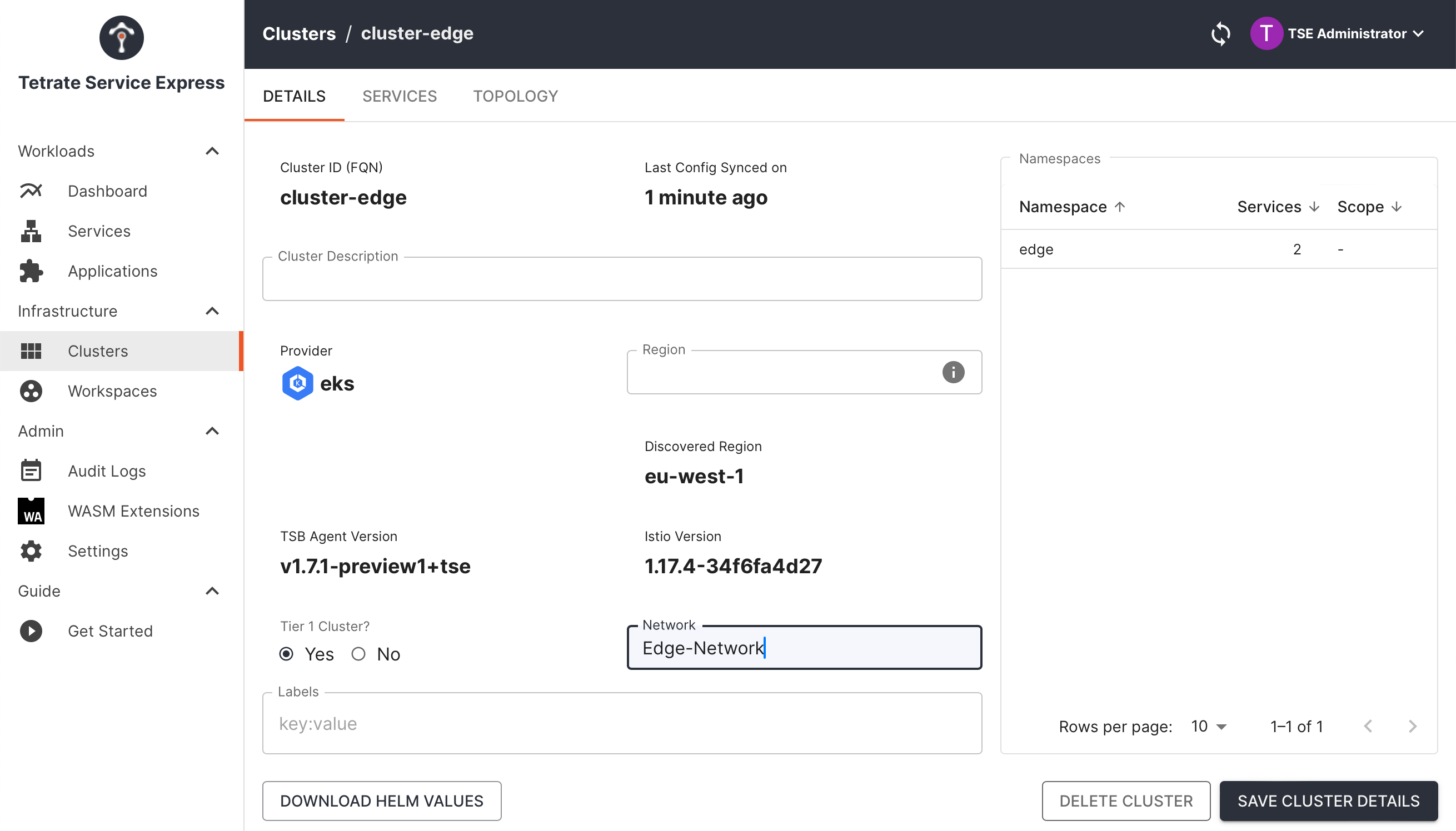Image resolution: width=1456 pixels, height=831 pixels.
Task: Click the Labels key:value field
Action: pos(622,724)
